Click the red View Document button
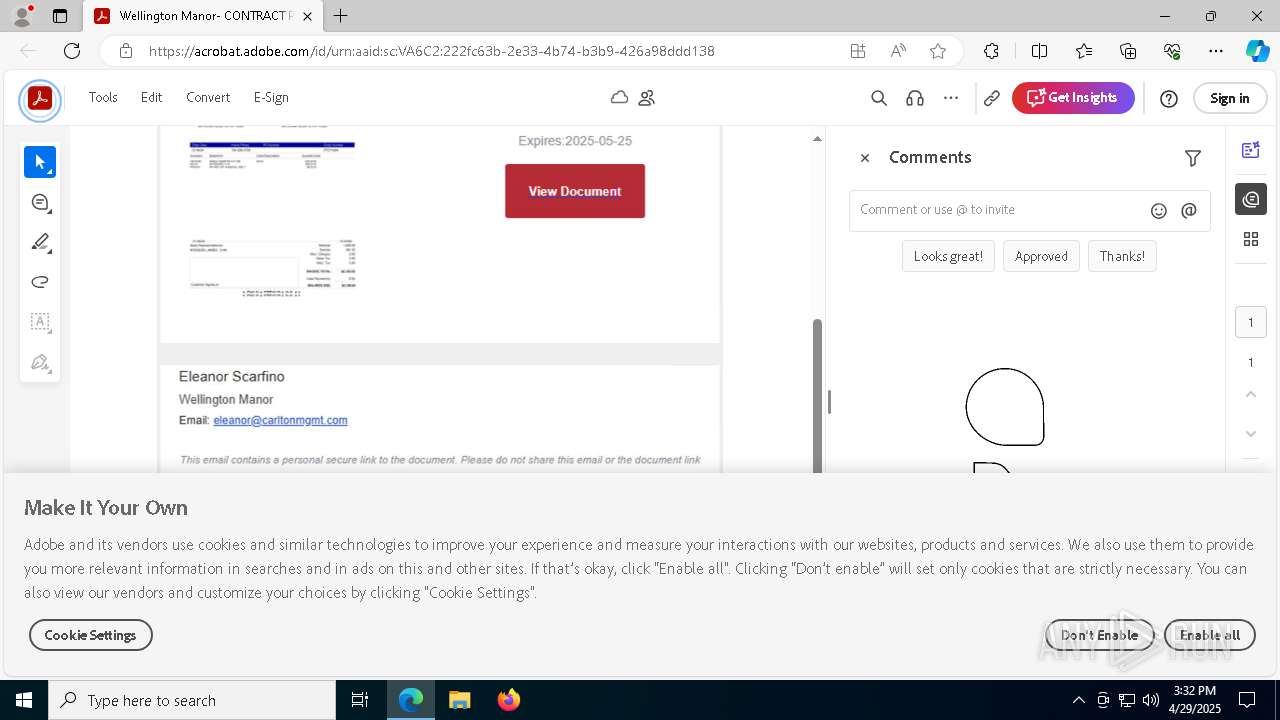 [x=575, y=191]
